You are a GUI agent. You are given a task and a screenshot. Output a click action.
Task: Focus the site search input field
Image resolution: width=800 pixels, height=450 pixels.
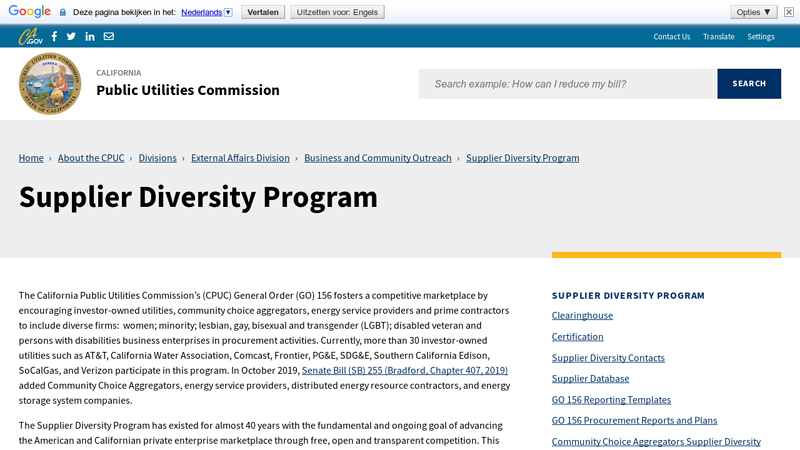tap(568, 84)
